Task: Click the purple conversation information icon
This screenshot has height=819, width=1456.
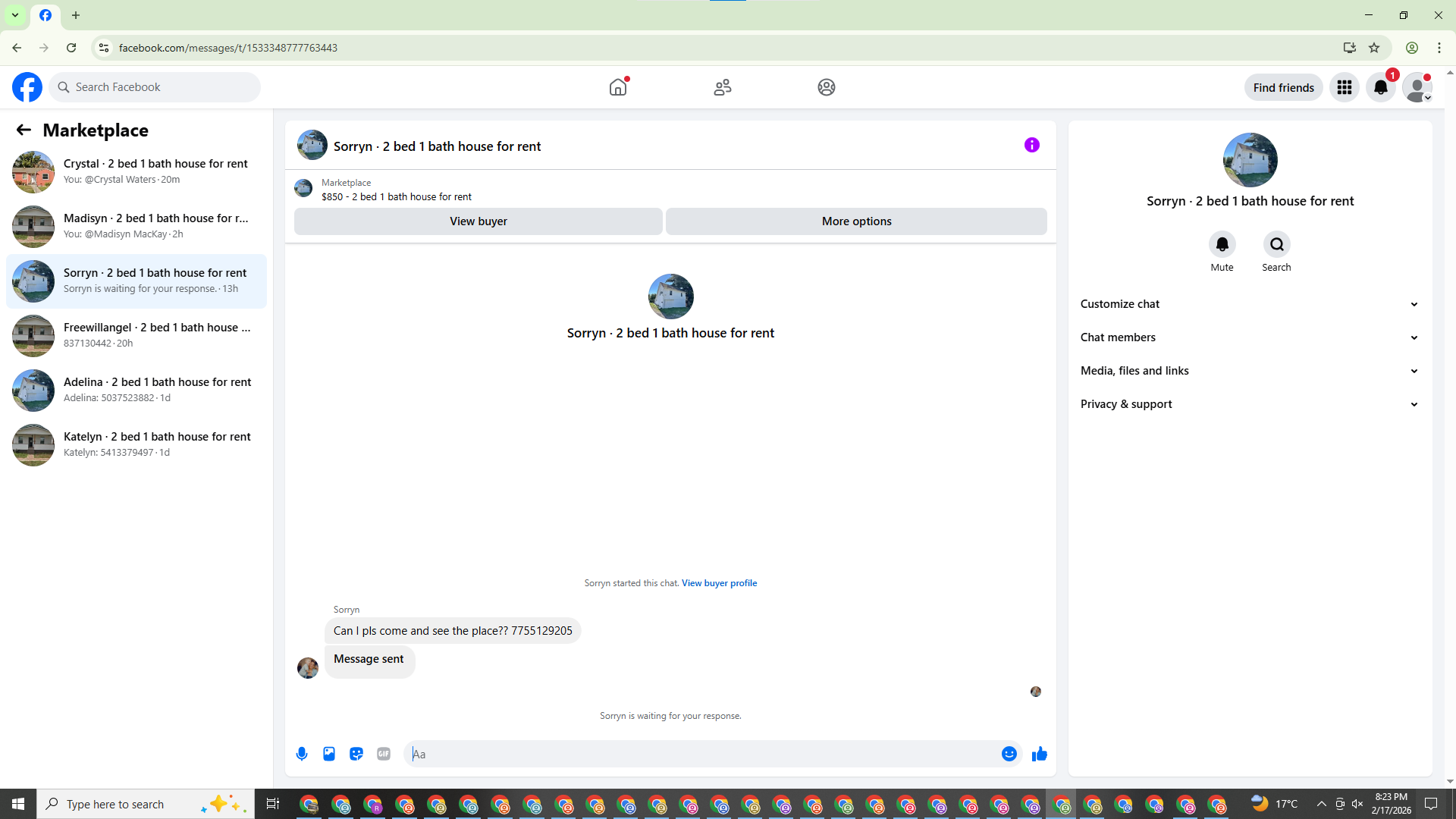Action: (1031, 145)
